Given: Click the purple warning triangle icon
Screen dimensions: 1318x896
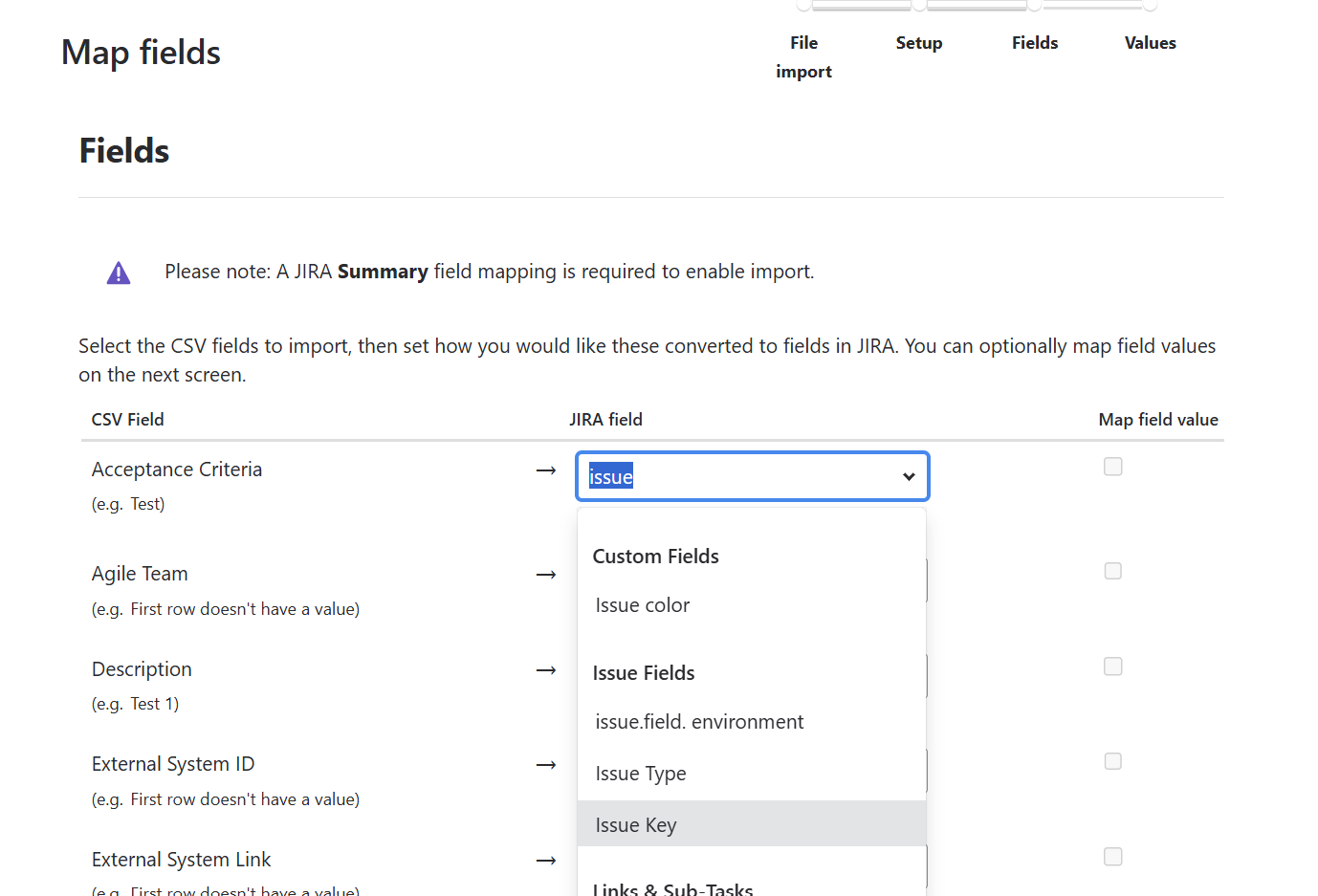Looking at the screenshot, I should [x=119, y=273].
